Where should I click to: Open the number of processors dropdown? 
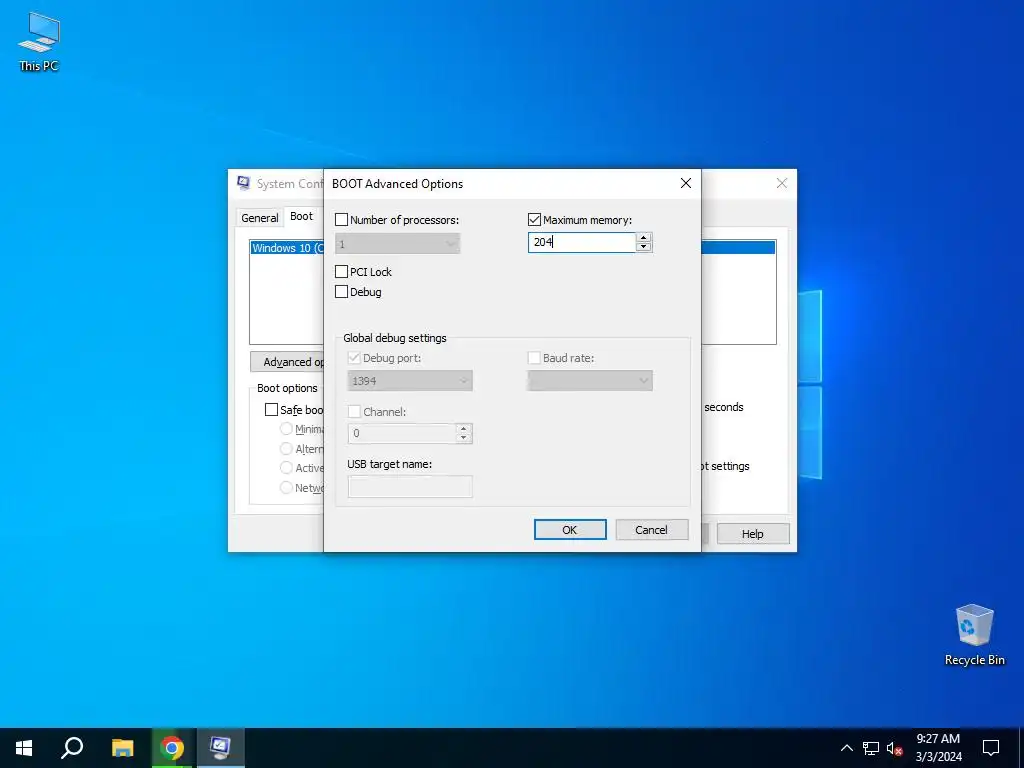[x=398, y=244]
